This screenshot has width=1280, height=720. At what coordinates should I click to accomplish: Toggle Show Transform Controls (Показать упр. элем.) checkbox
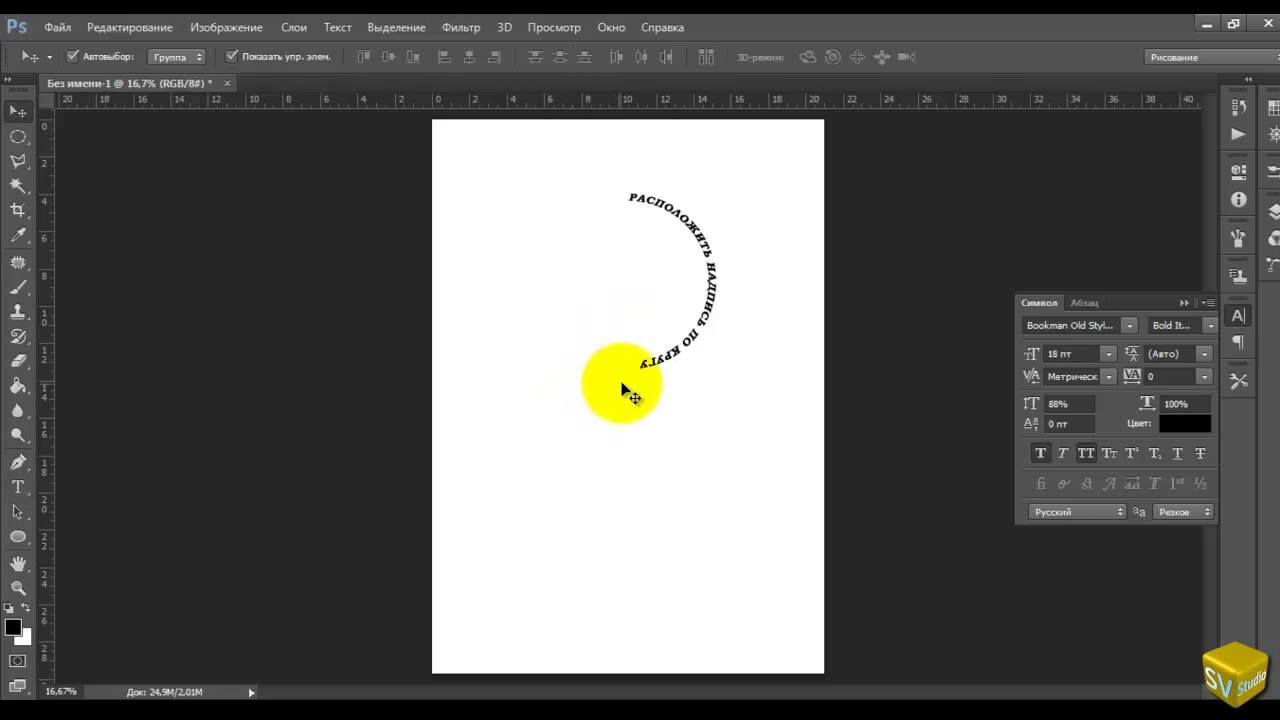click(x=232, y=57)
